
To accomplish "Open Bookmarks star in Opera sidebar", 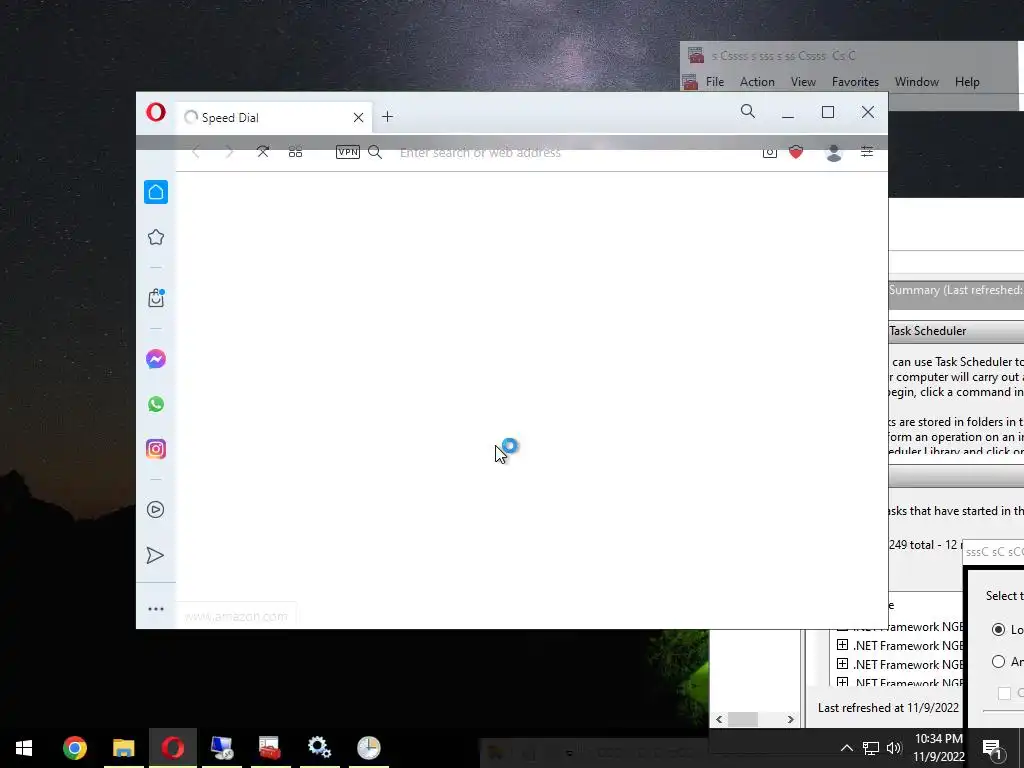I will [x=155, y=237].
